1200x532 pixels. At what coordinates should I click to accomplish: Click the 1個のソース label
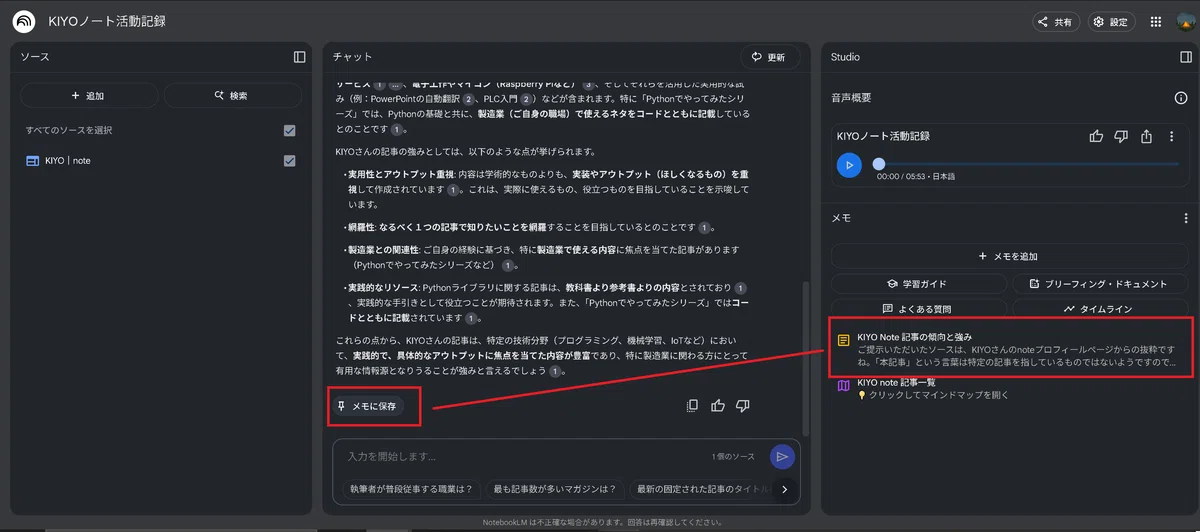tap(734, 457)
